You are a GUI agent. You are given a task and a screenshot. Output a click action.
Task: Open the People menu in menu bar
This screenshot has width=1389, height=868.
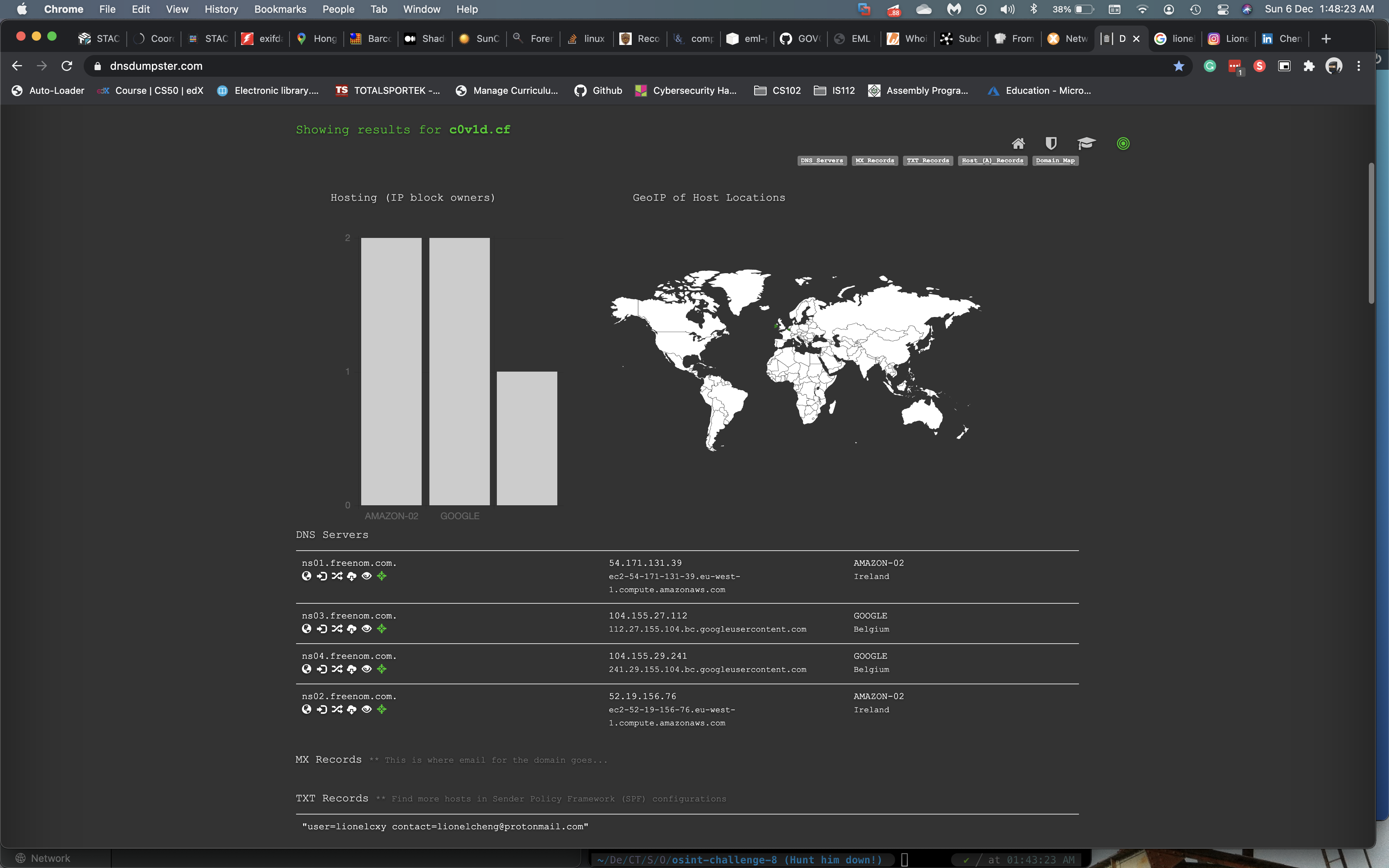pyautogui.click(x=338, y=9)
